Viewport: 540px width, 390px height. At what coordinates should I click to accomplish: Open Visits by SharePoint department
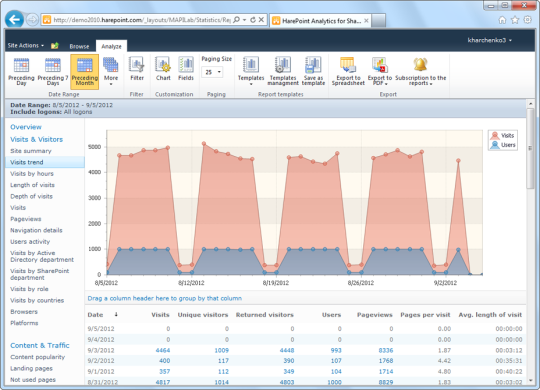pyautogui.click(x=40, y=274)
